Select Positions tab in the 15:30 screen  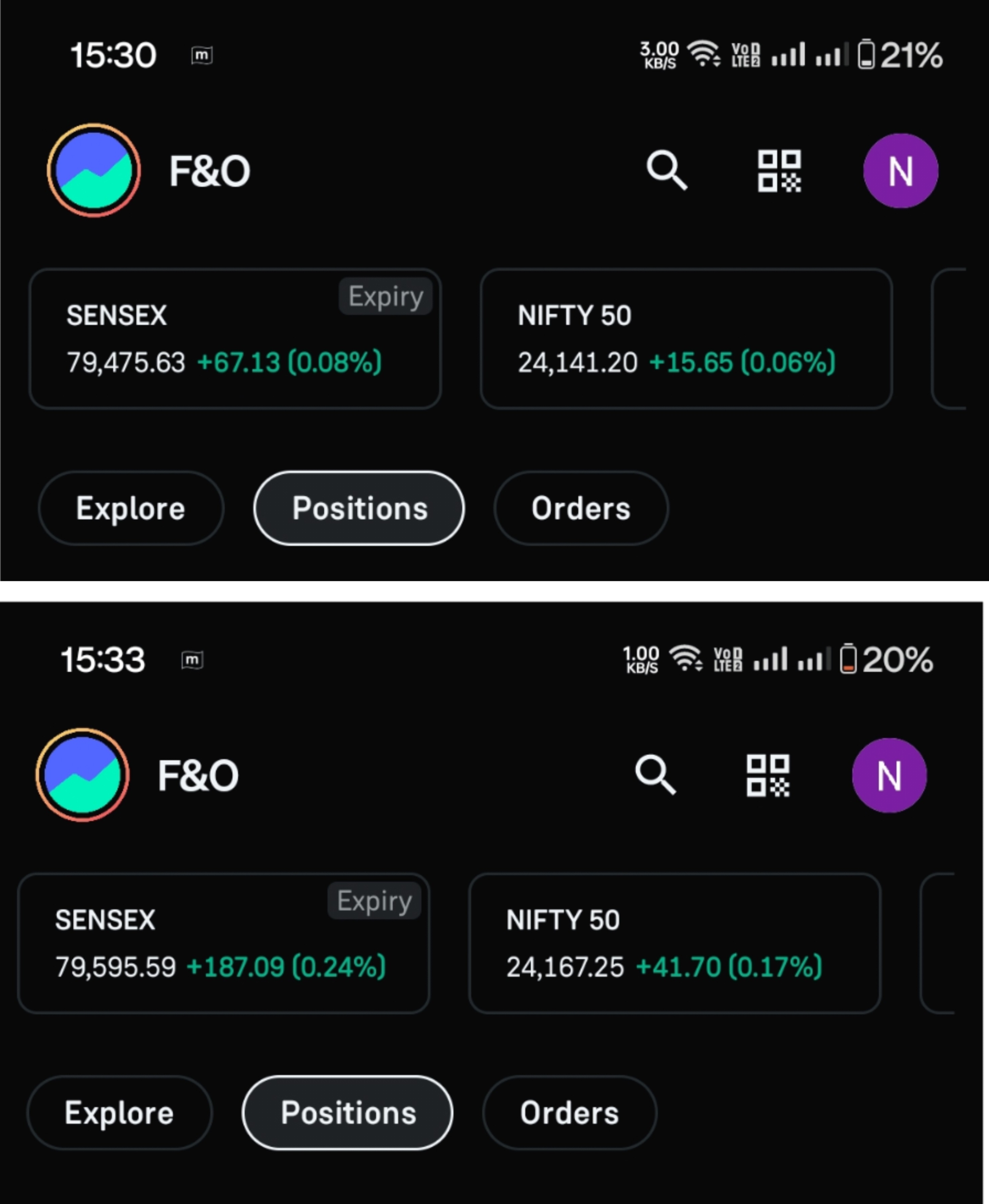(x=359, y=508)
